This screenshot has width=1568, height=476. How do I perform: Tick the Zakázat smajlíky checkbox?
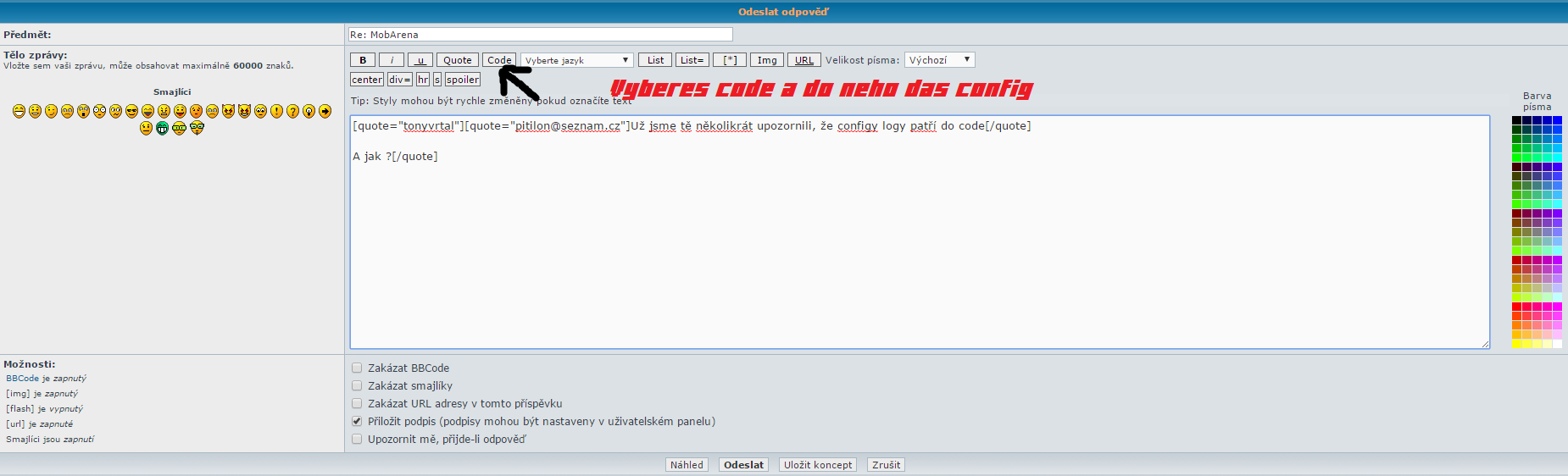pos(357,385)
